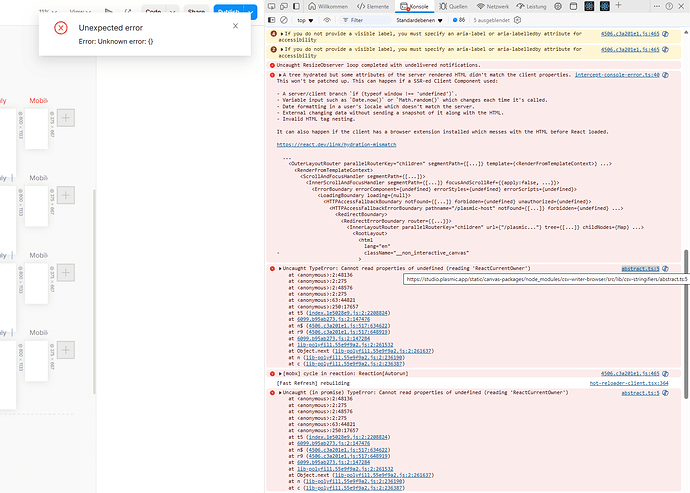Select the red highlighted Mobile artboard label
Viewport: 690px width, 493px height.
[x=39, y=101]
